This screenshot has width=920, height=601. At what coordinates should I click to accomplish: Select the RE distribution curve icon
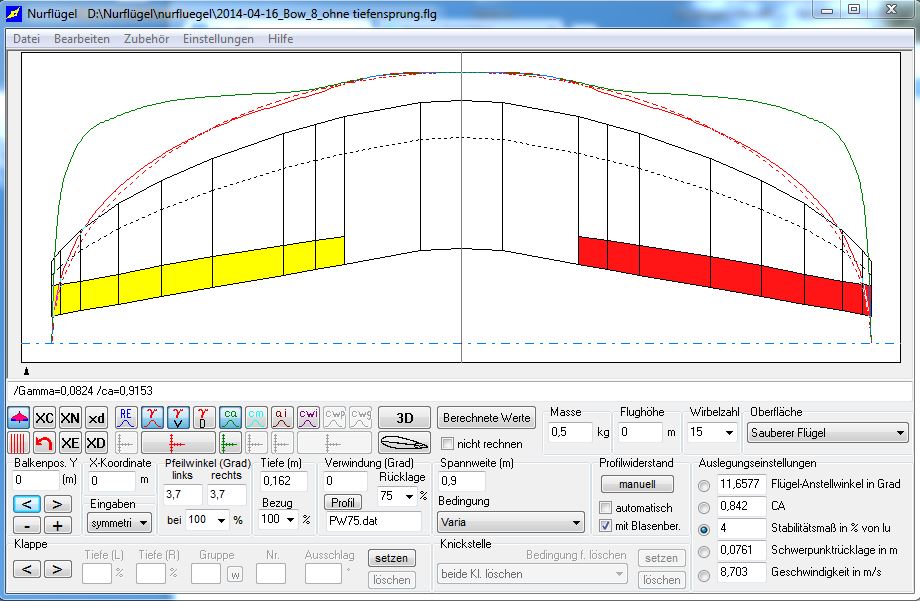pyautogui.click(x=126, y=417)
